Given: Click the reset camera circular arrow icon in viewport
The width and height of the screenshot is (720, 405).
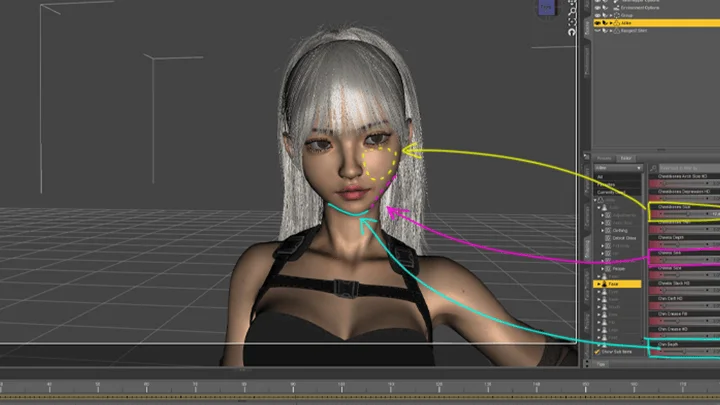Looking at the screenshot, I should click(x=571, y=32).
